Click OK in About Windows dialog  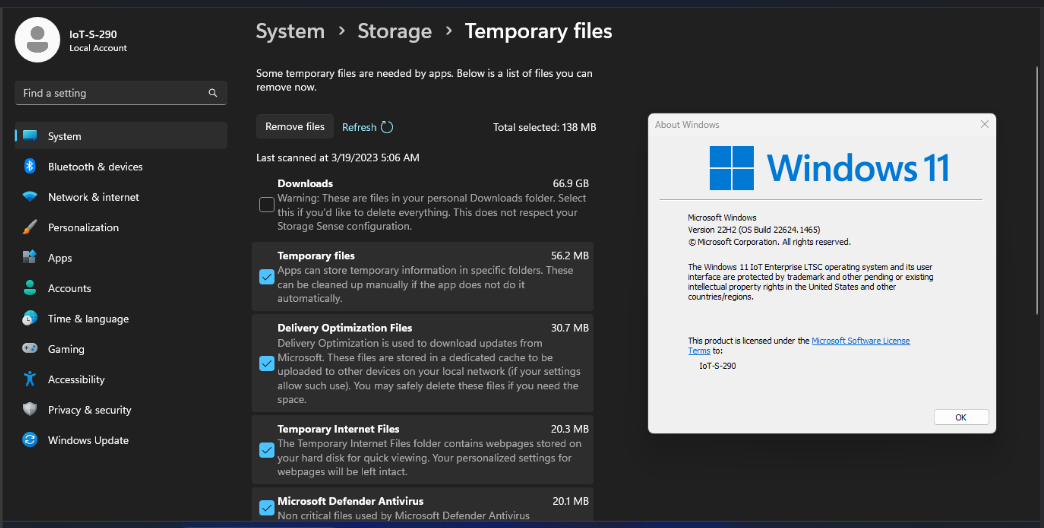961,417
